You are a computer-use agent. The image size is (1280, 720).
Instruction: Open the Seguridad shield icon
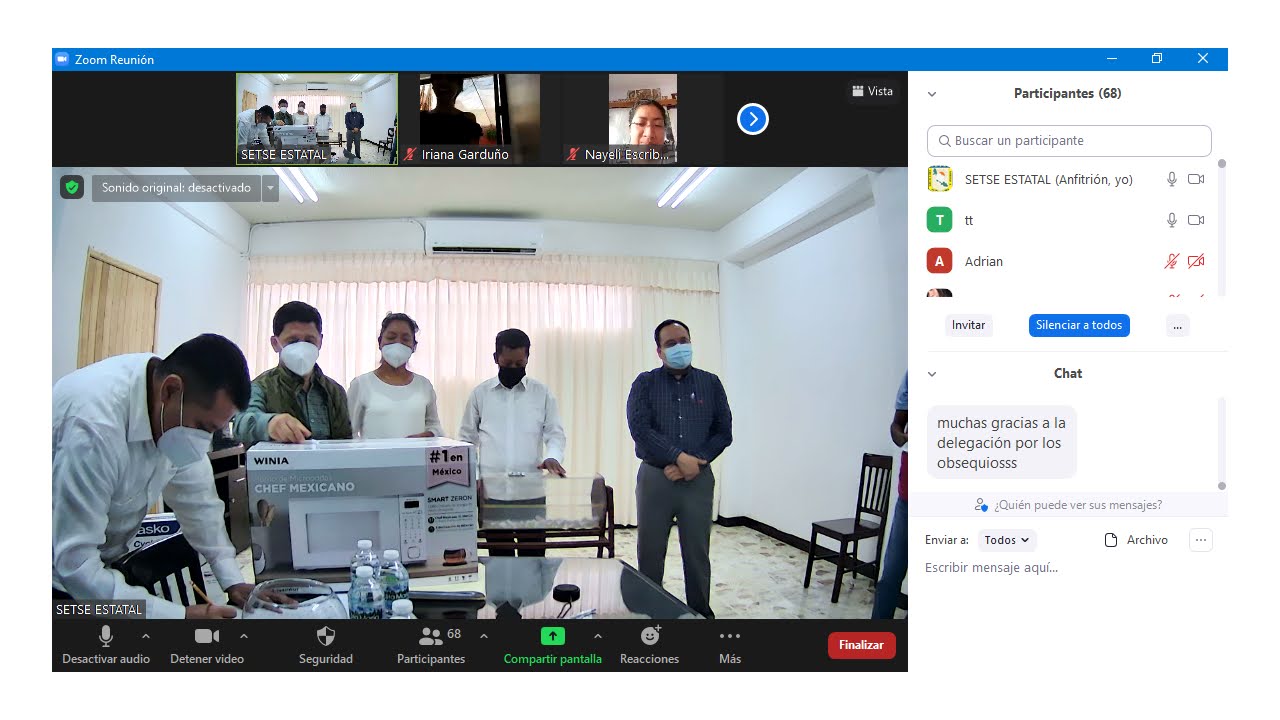[326, 637]
